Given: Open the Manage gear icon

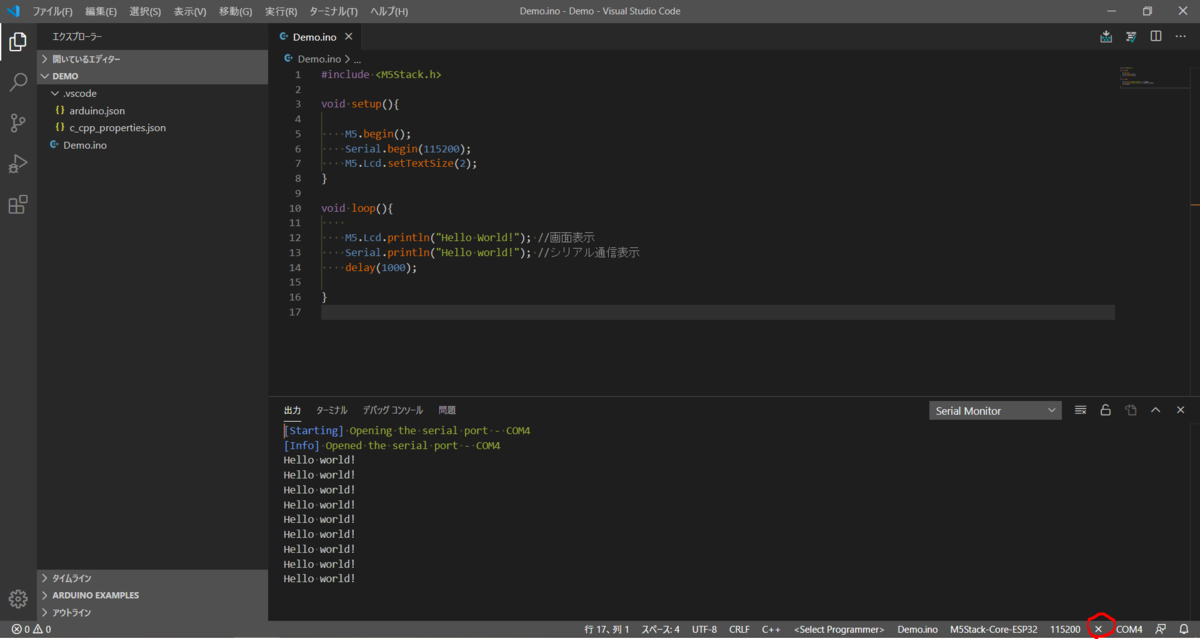Looking at the screenshot, I should [x=18, y=599].
